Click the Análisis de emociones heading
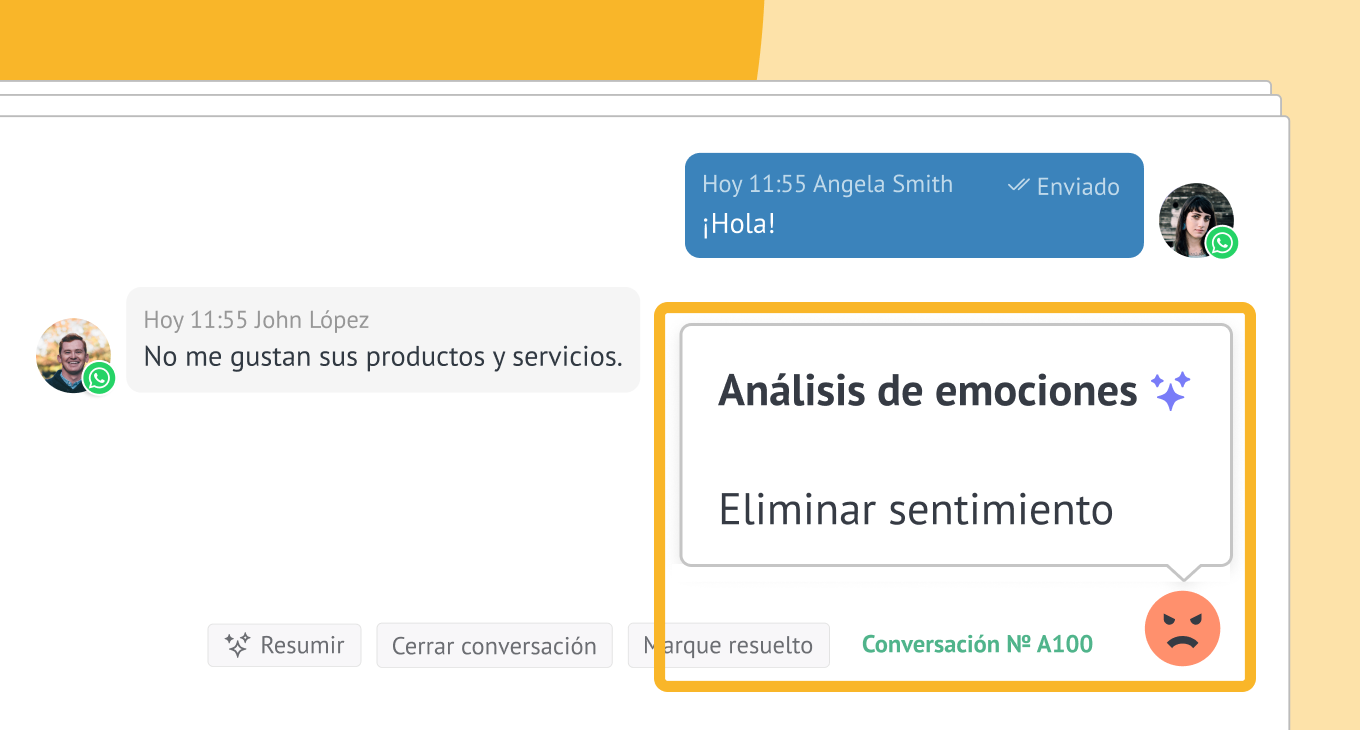The height and width of the screenshot is (730, 1360). [927, 391]
